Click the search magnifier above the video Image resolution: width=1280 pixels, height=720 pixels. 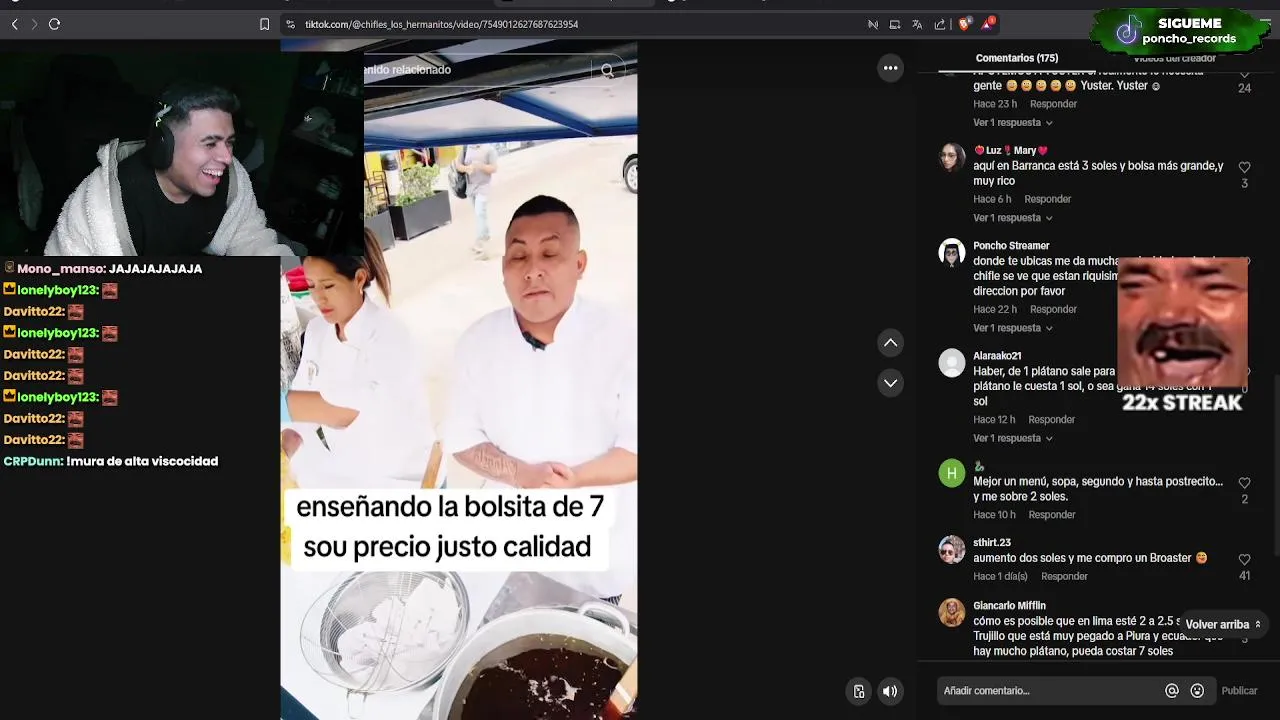tap(607, 70)
